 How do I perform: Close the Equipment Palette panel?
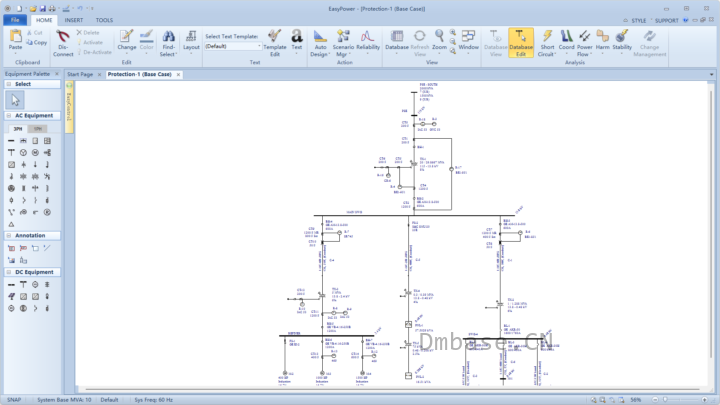coord(57,74)
